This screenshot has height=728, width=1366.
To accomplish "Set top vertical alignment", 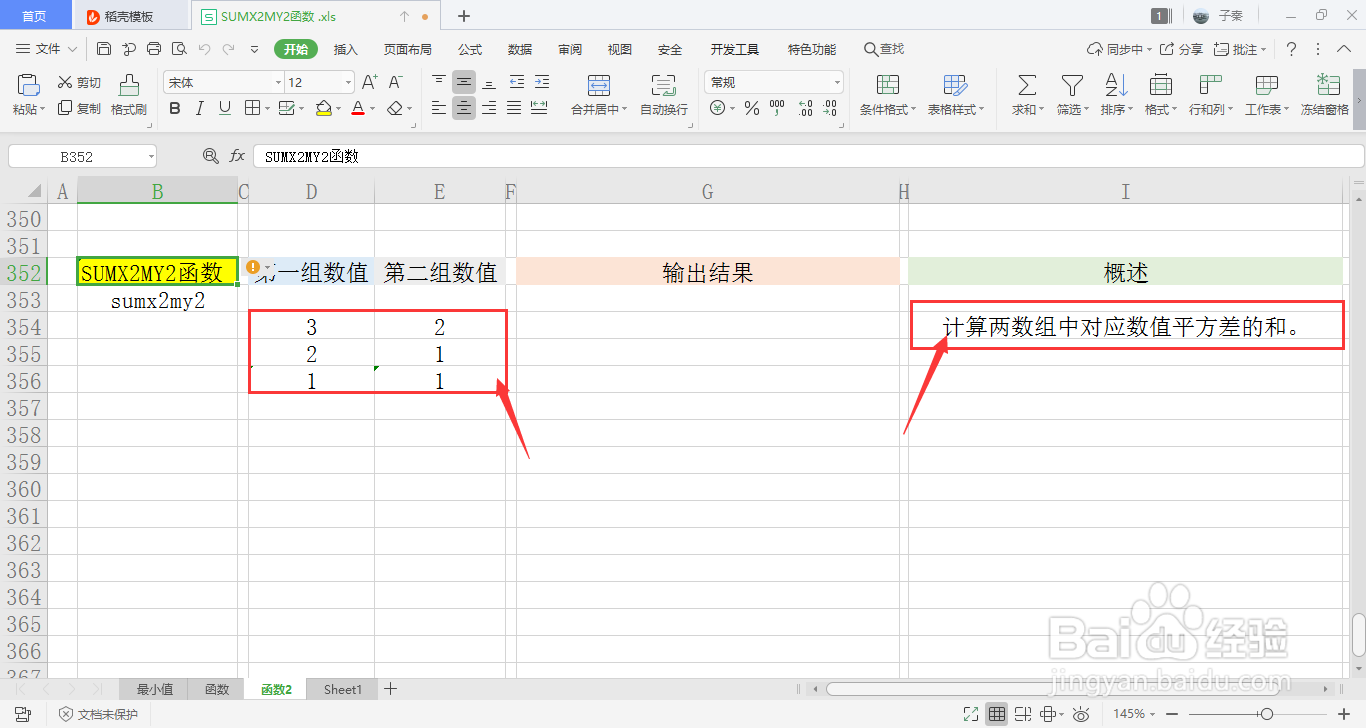I will (x=439, y=83).
